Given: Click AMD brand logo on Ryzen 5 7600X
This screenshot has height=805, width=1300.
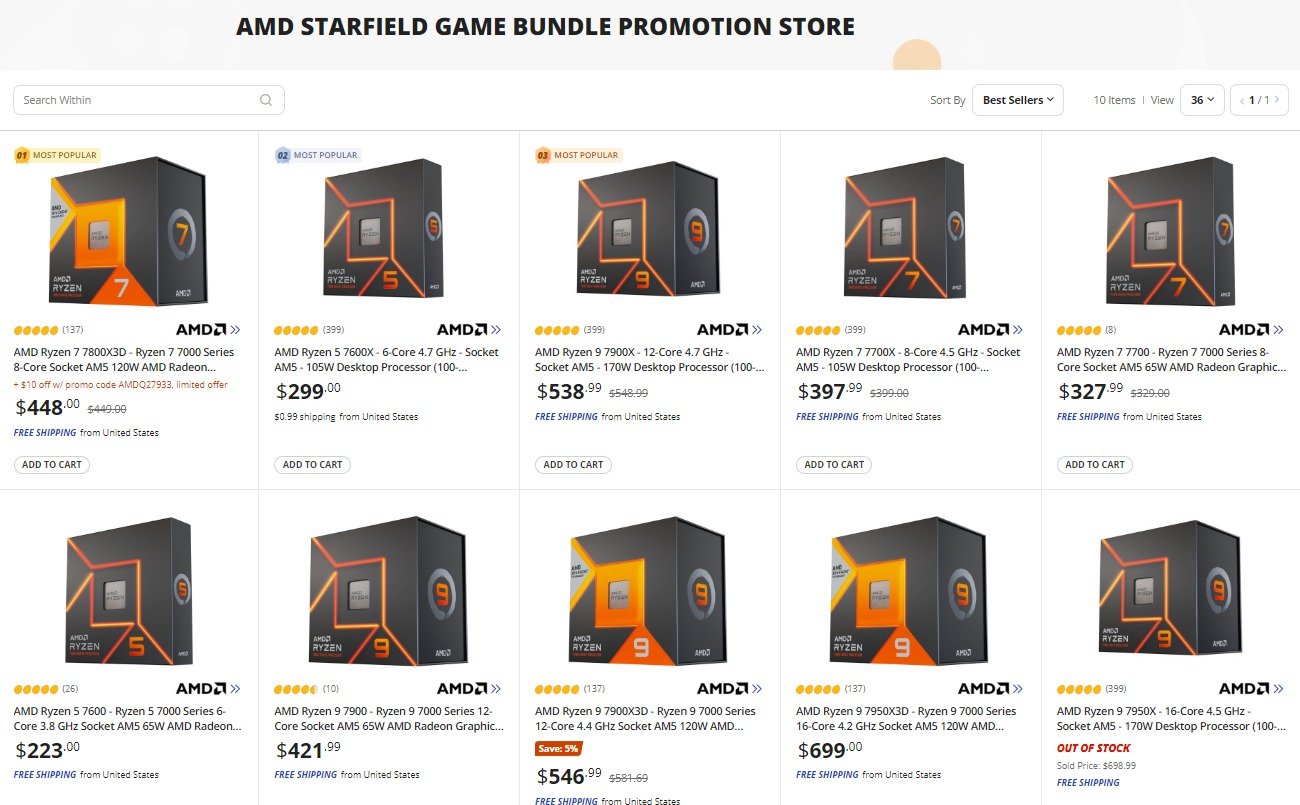Looking at the screenshot, I should [x=469, y=329].
